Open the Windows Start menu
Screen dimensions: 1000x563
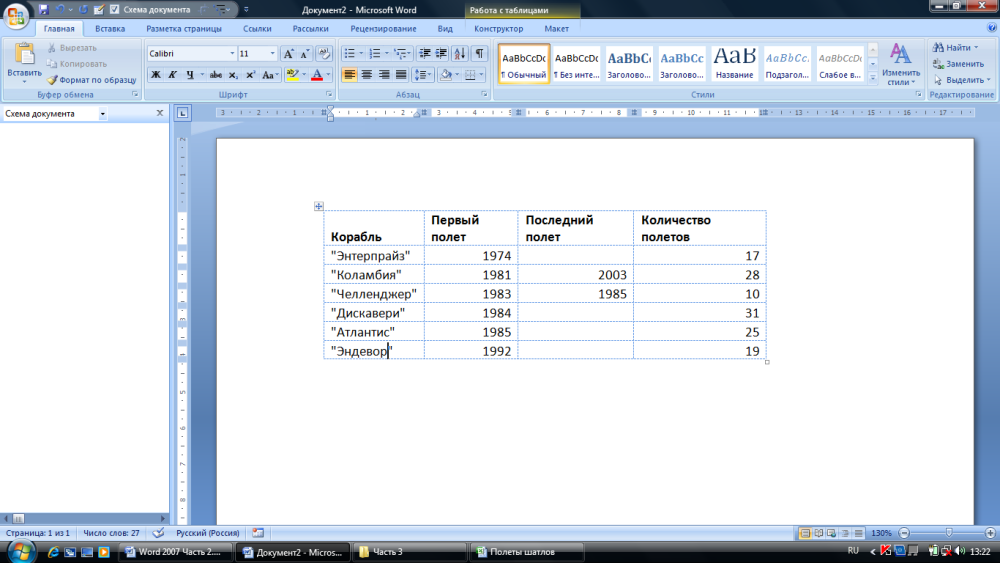(x=20, y=551)
